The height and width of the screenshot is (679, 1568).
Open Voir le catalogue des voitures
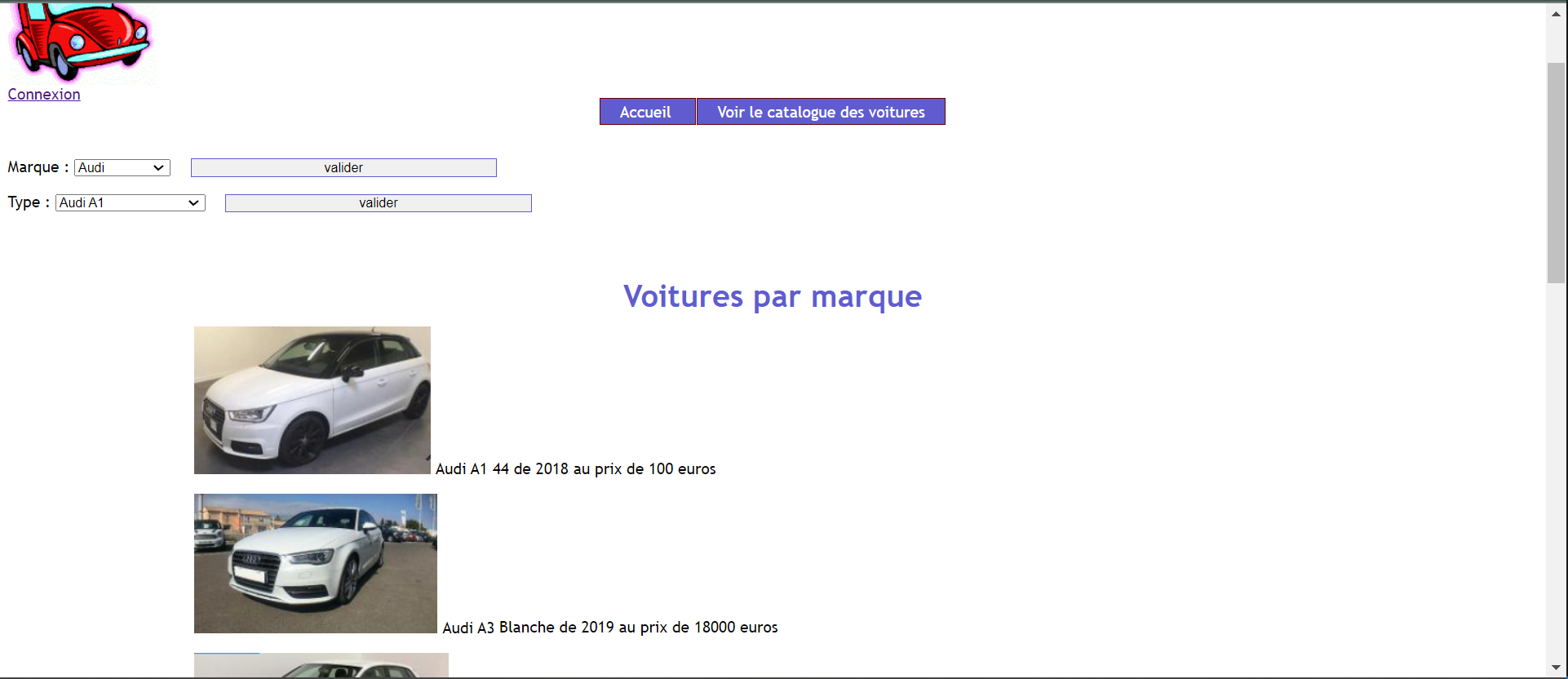[x=821, y=112]
